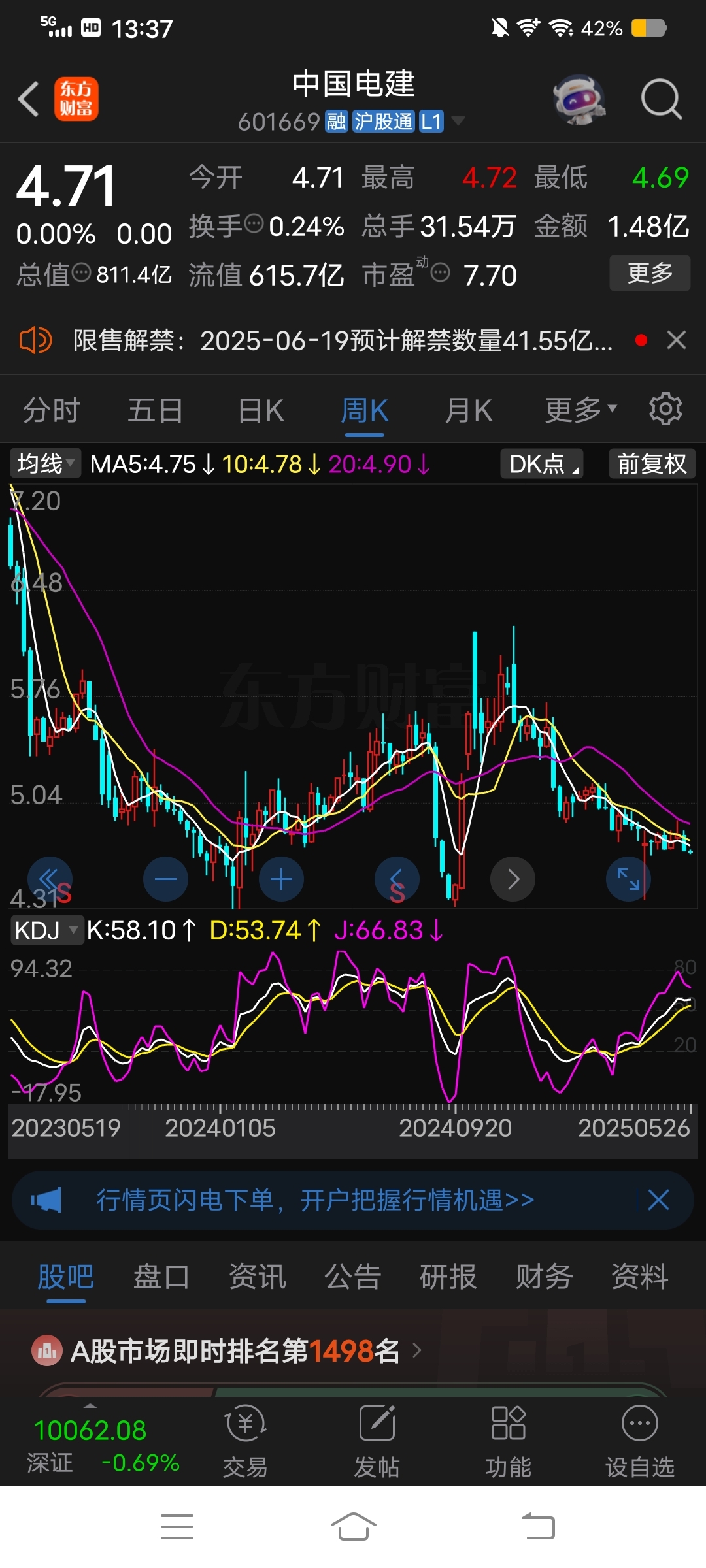This screenshot has height=1568, width=706.
Task: Open 资料 tab
Action: pos(639,1276)
